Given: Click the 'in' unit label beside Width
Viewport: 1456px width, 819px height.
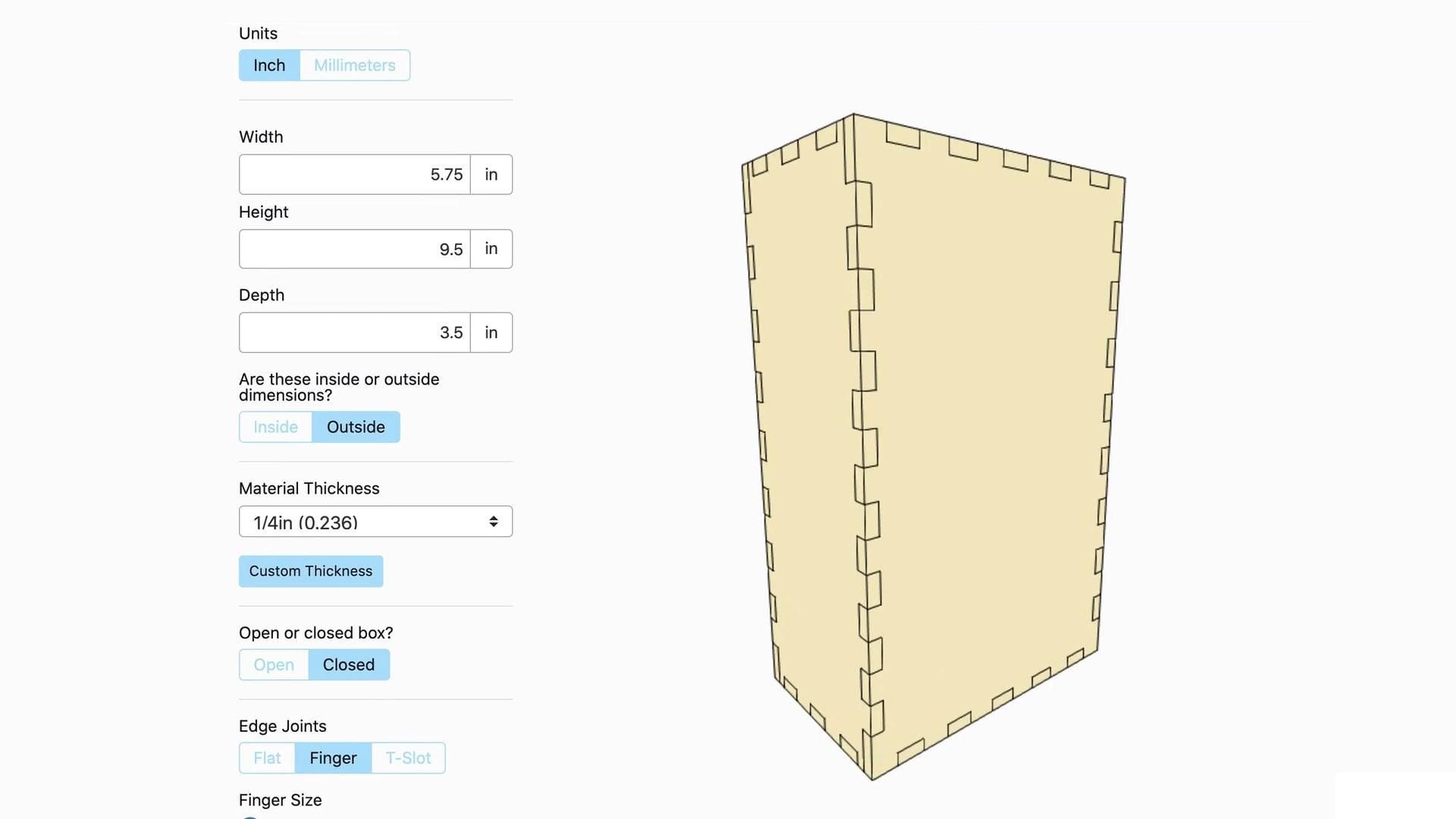Looking at the screenshot, I should tap(491, 174).
